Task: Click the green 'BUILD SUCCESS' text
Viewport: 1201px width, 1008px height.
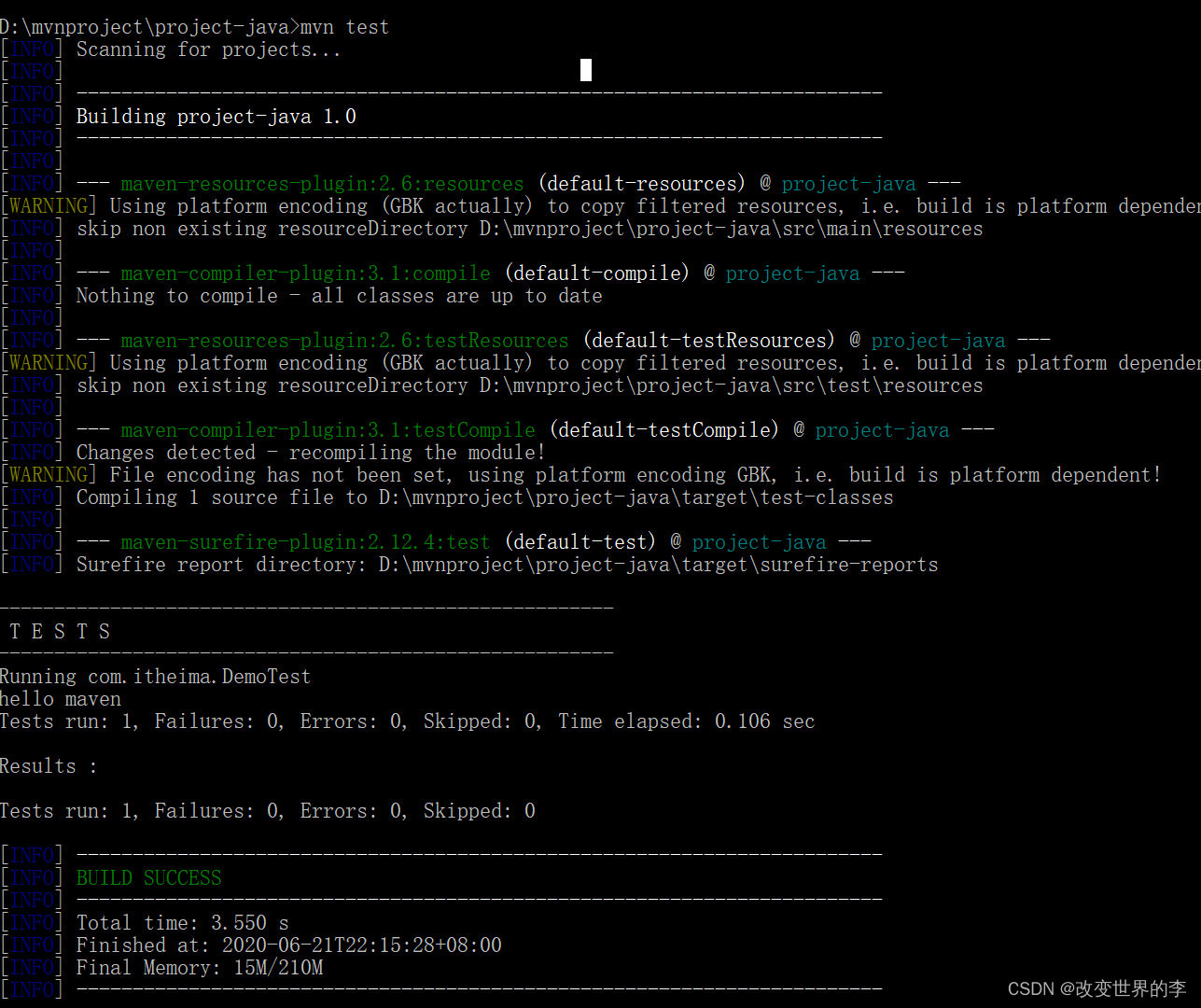Action: pos(149,878)
